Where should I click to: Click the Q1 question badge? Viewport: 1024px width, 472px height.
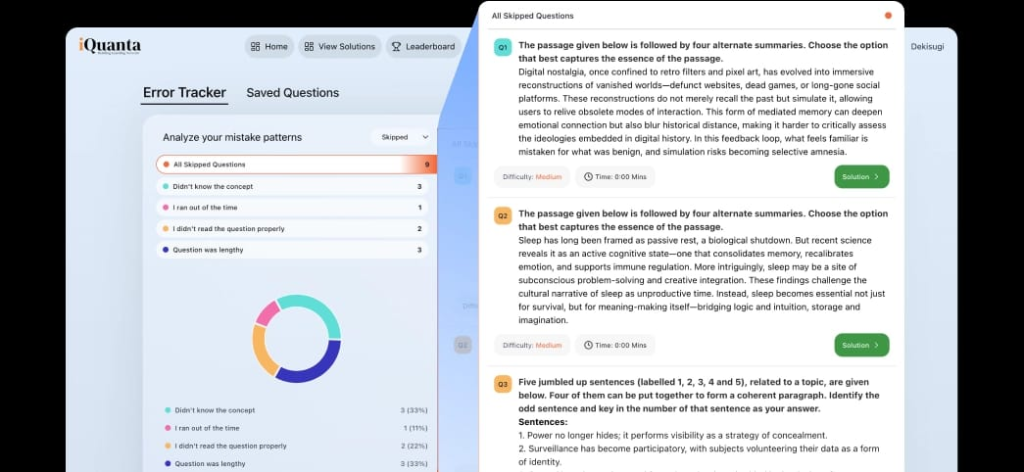[502, 48]
